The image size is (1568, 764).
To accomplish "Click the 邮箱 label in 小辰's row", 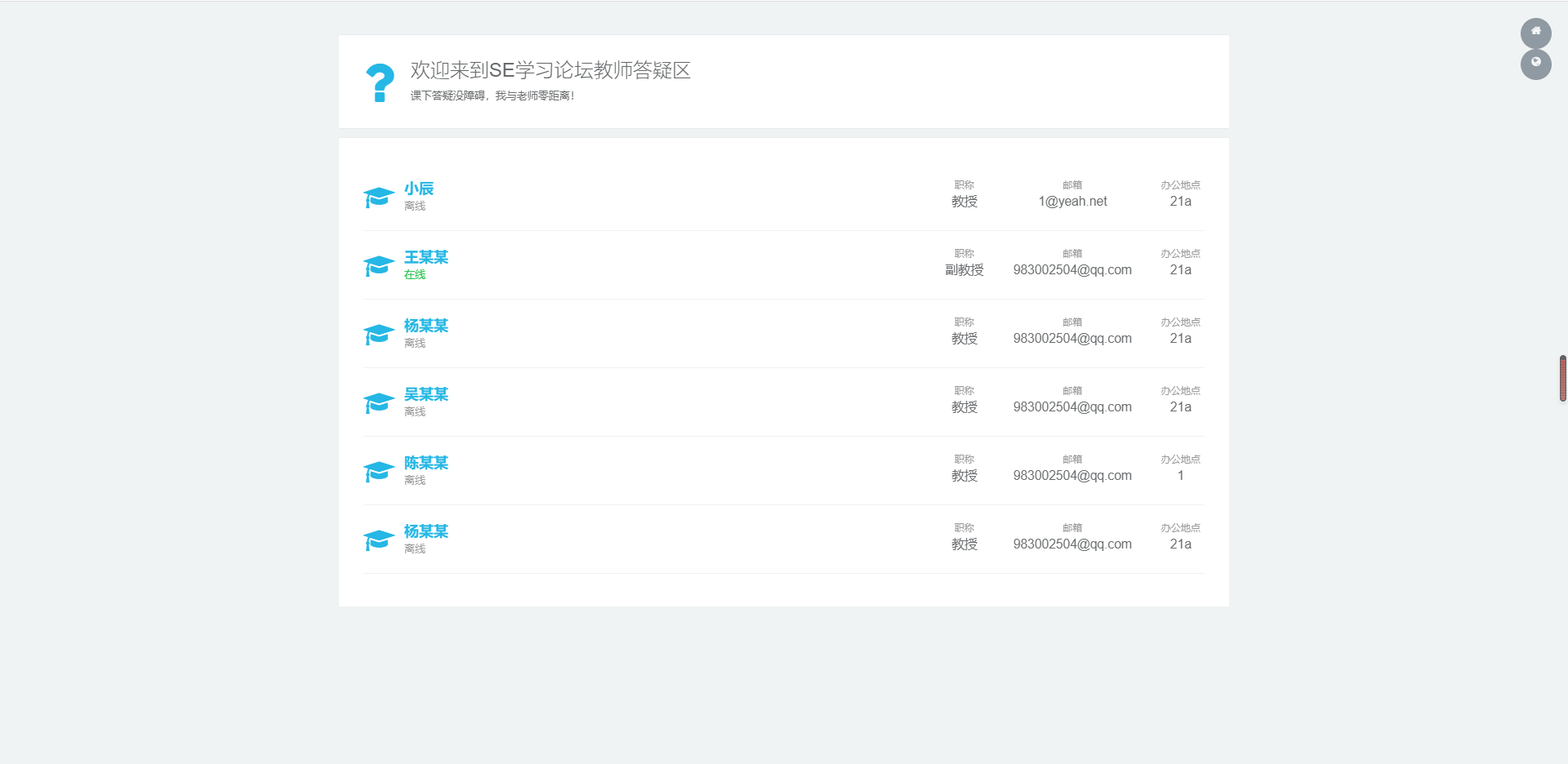I will click(1072, 185).
